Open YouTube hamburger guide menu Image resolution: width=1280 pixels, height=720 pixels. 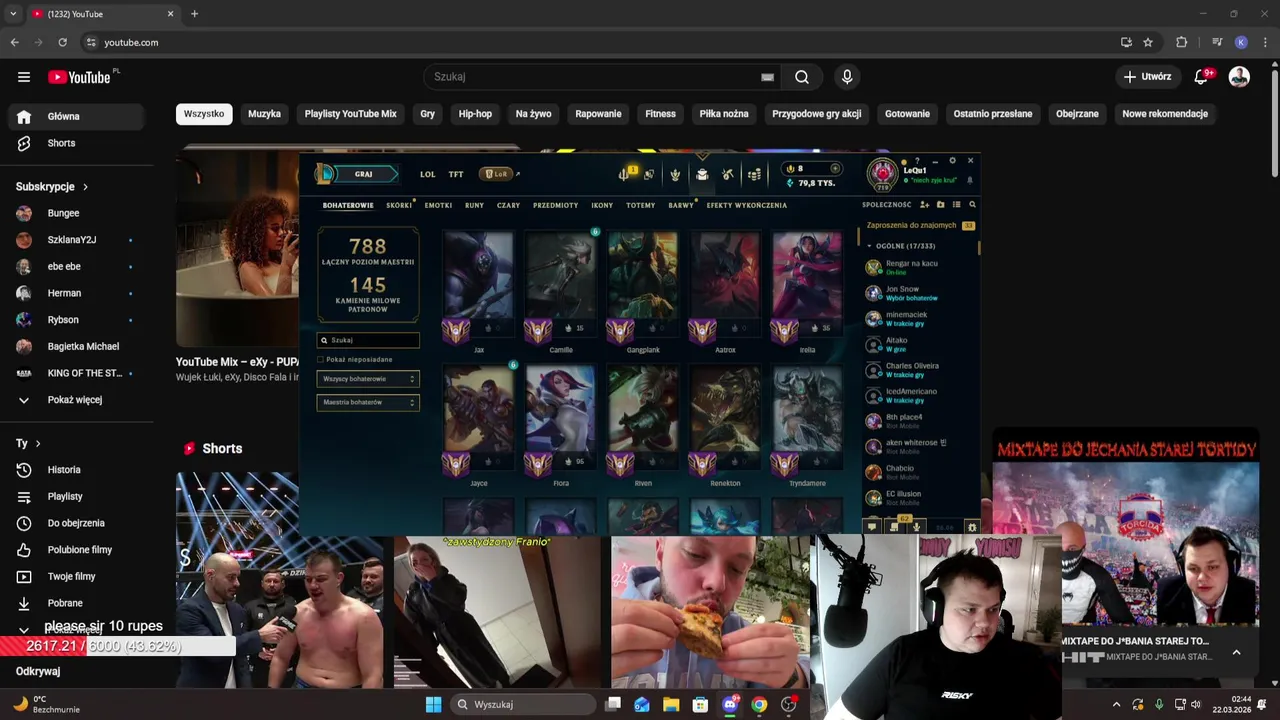[x=24, y=77]
